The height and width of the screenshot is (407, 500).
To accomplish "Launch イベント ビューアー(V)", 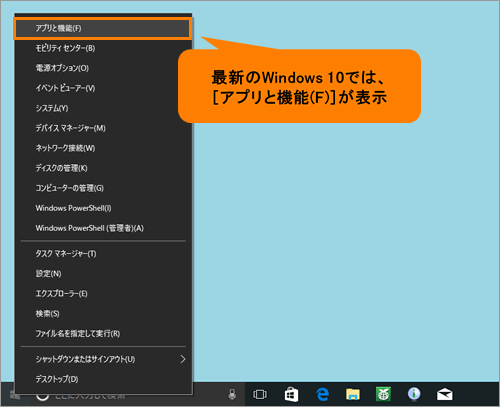I will (x=103, y=88).
